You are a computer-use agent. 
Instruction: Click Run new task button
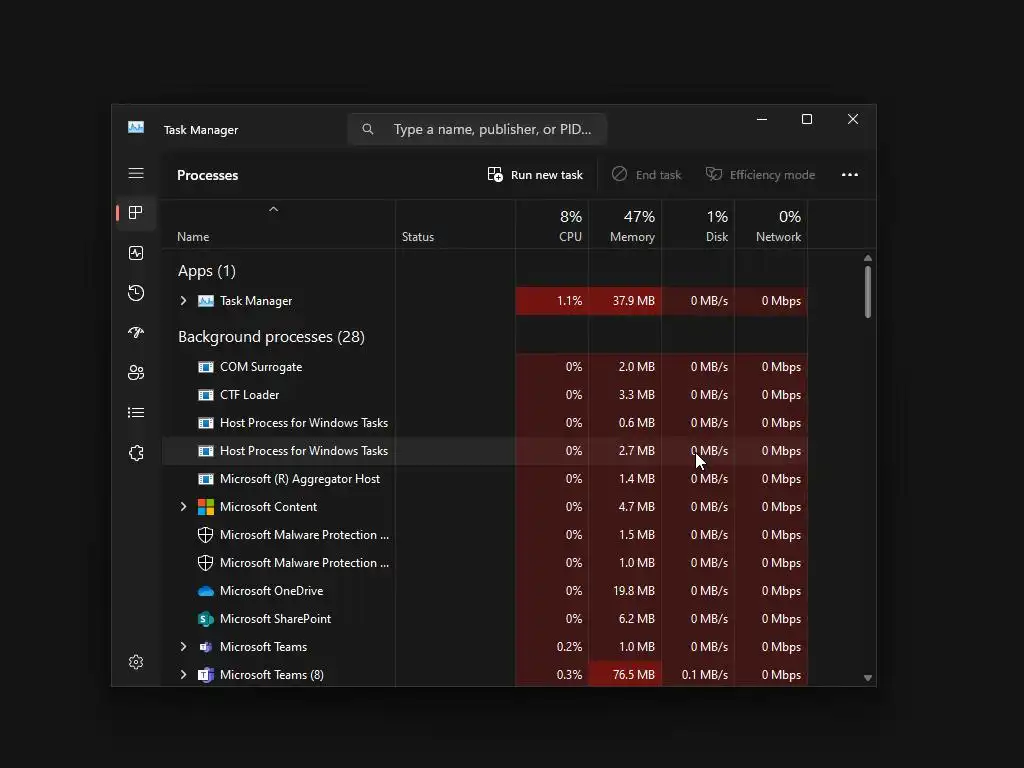click(535, 174)
